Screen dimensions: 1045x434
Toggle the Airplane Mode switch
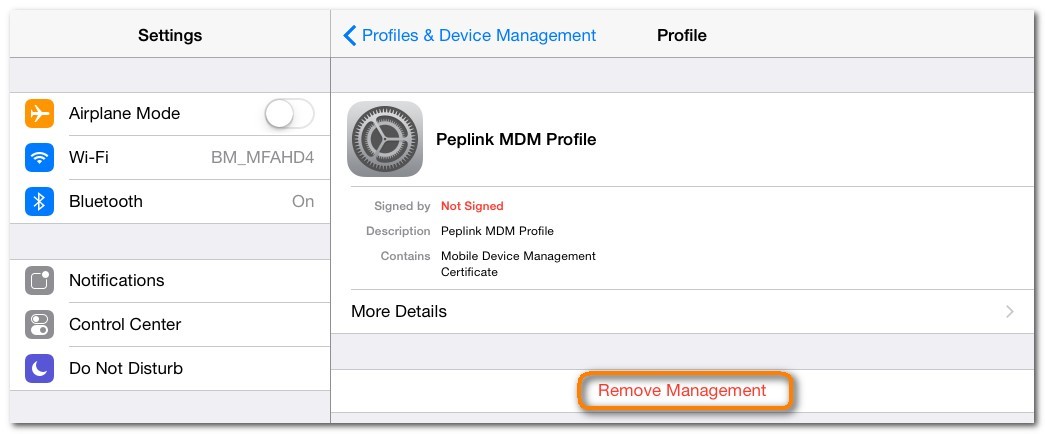(289, 114)
